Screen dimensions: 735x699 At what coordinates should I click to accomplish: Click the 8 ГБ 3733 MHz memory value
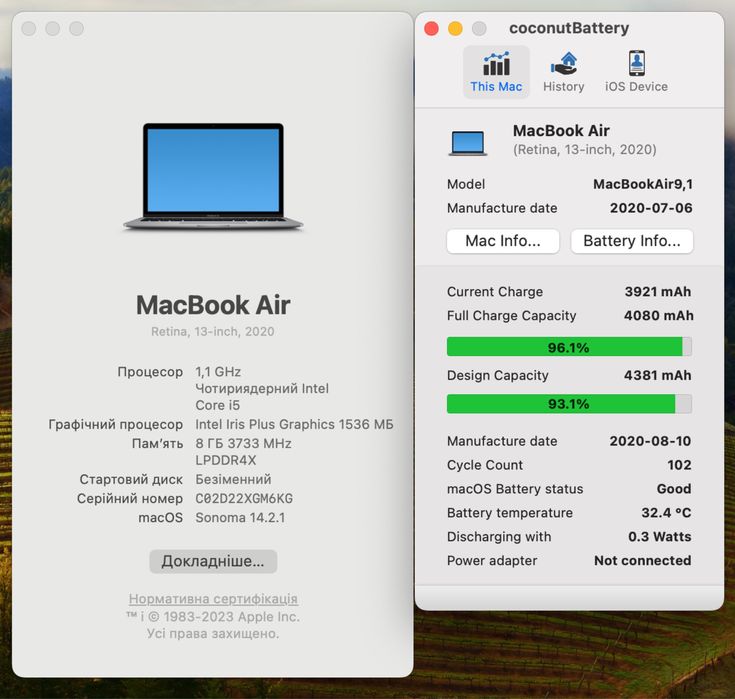(x=243, y=443)
